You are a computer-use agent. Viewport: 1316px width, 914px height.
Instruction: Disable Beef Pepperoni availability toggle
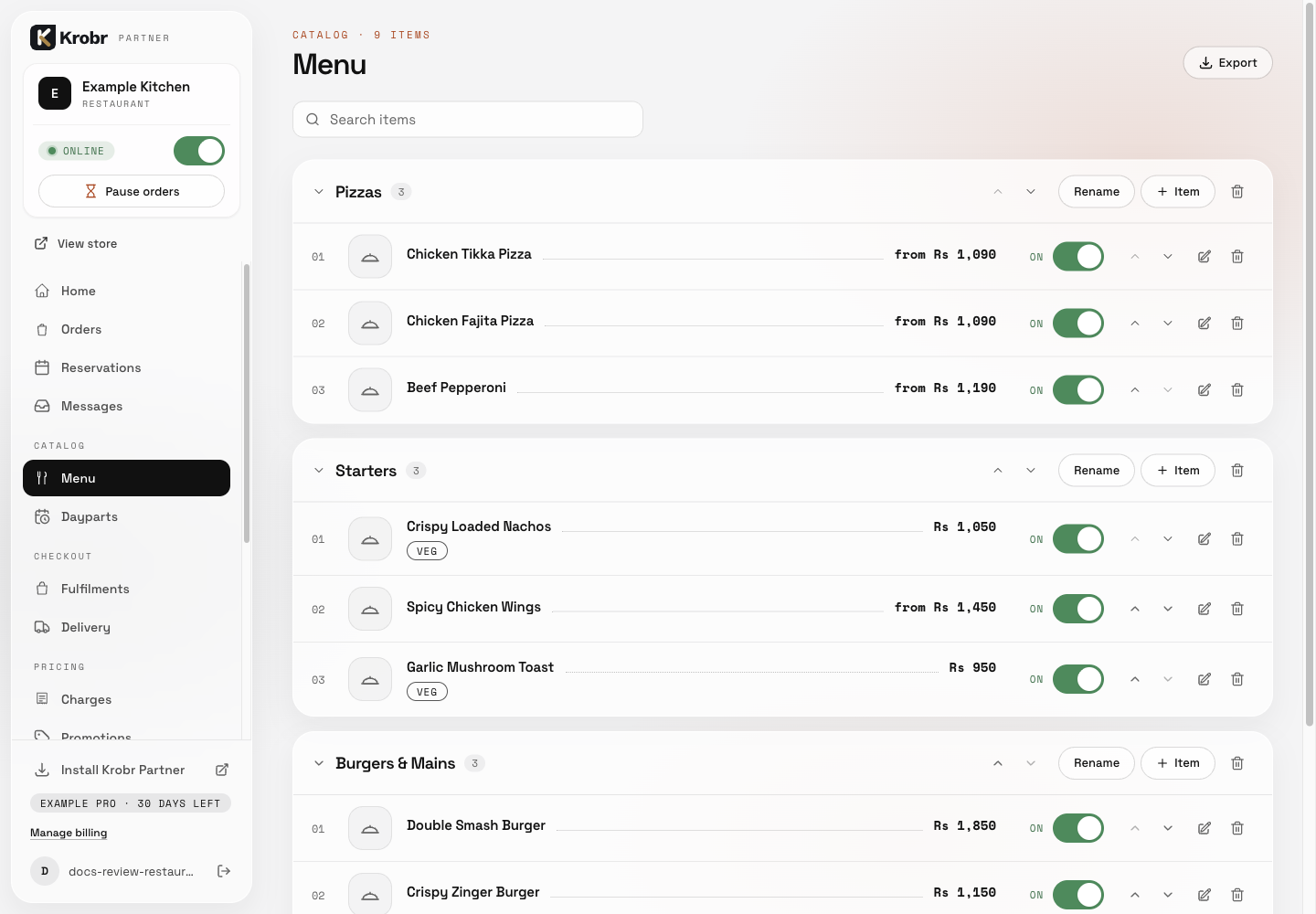tap(1078, 390)
